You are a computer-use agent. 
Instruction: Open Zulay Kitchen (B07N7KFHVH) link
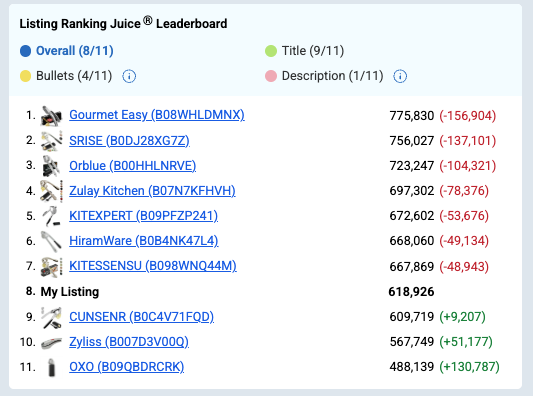(x=152, y=191)
